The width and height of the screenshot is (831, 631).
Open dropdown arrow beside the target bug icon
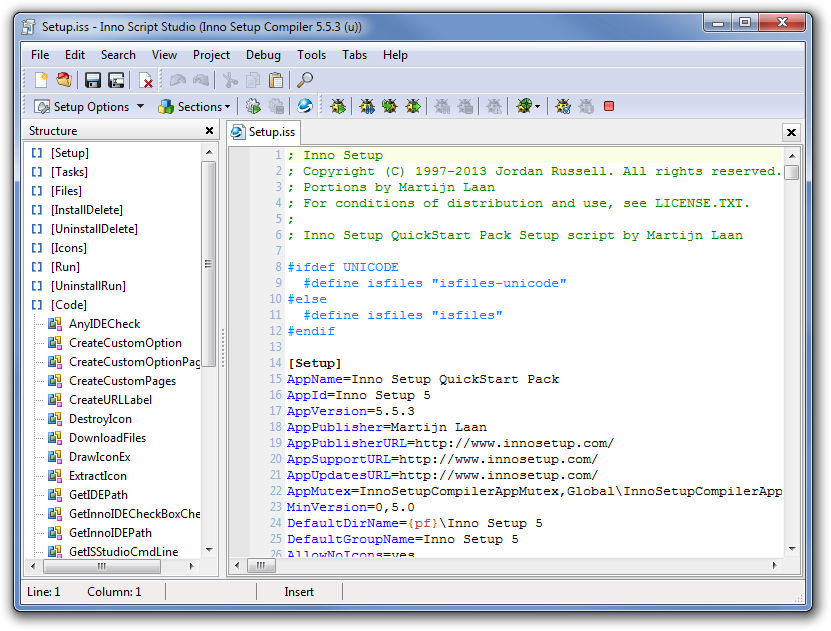click(538, 106)
